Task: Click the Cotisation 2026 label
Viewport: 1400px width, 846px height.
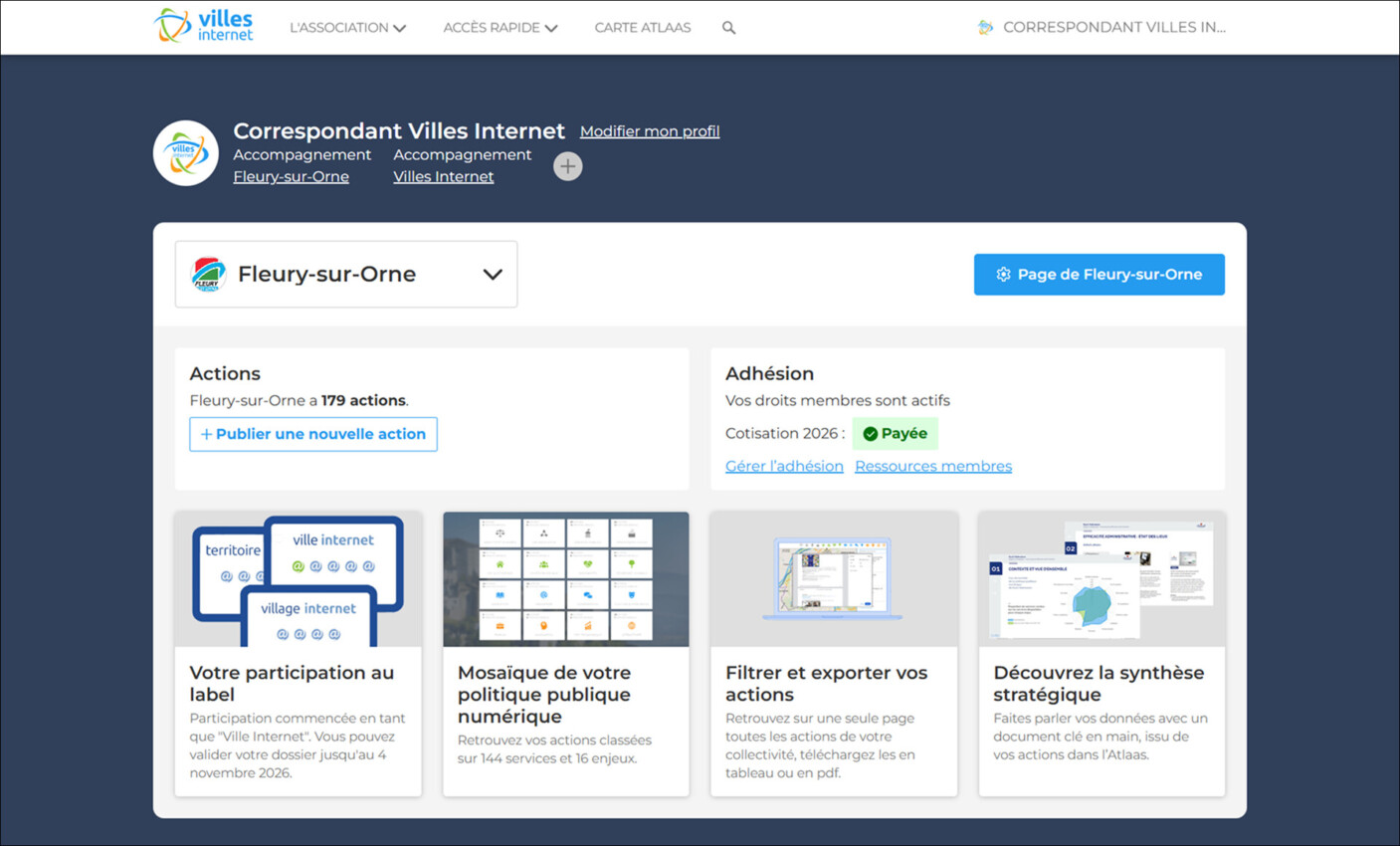Action: pos(784,434)
